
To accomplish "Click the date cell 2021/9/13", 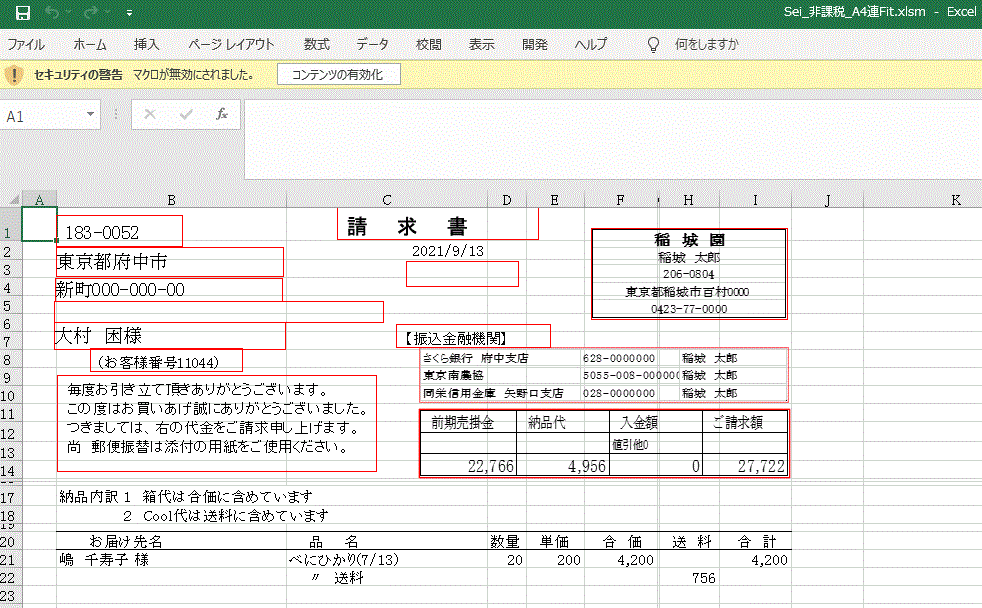I will pos(448,251).
